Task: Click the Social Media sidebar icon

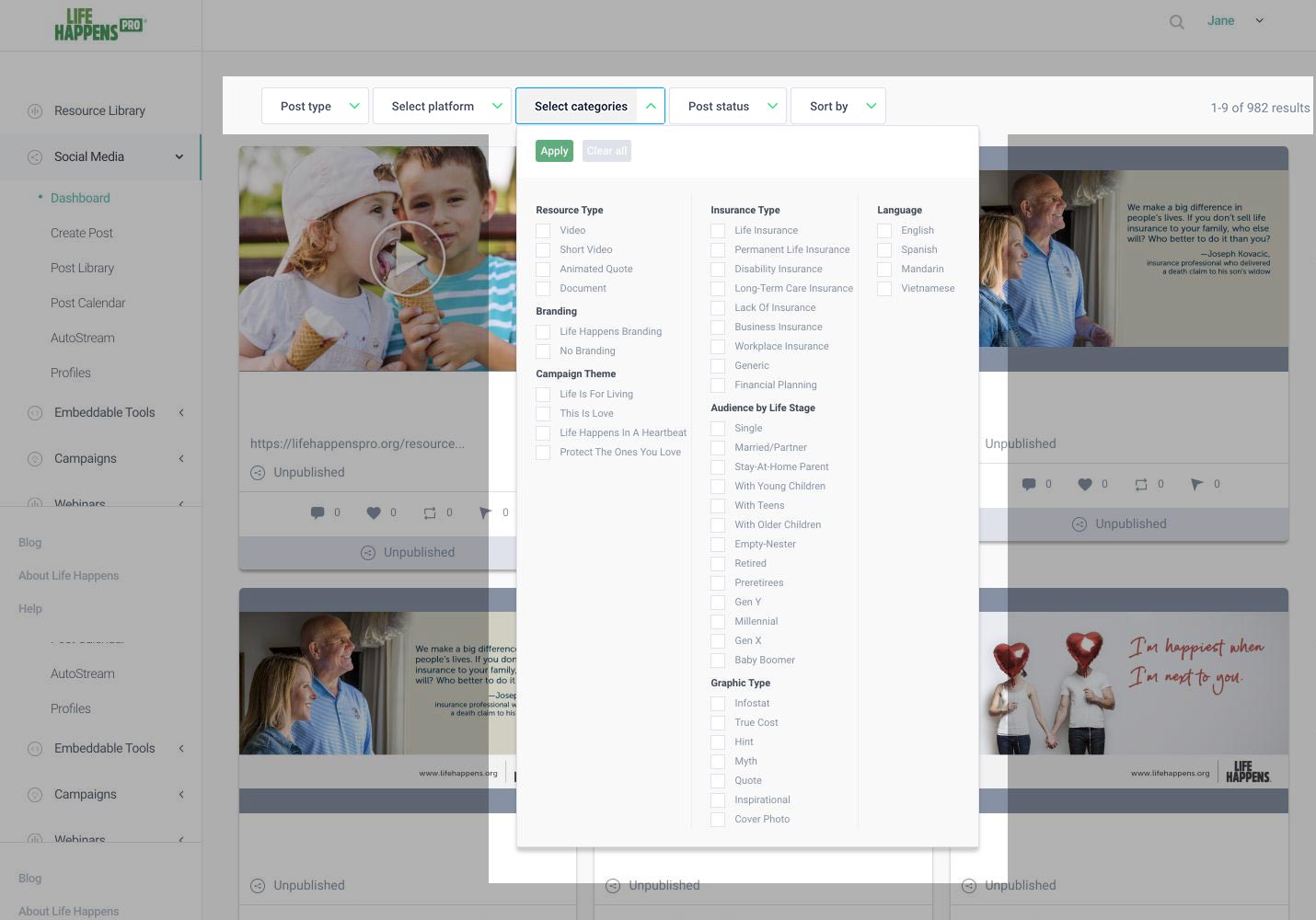Action: pyautogui.click(x=35, y=157)
